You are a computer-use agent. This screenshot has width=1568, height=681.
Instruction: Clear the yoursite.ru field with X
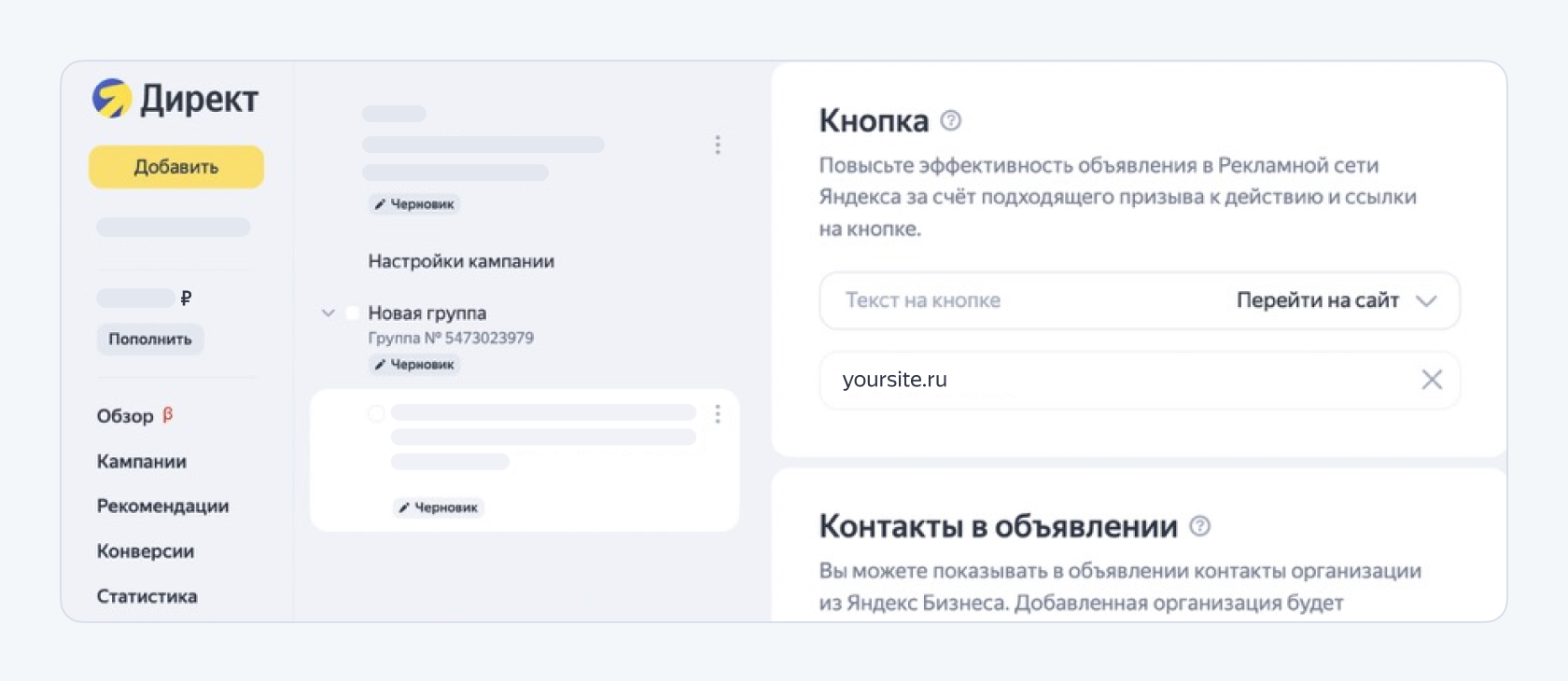click(1432, 380)
